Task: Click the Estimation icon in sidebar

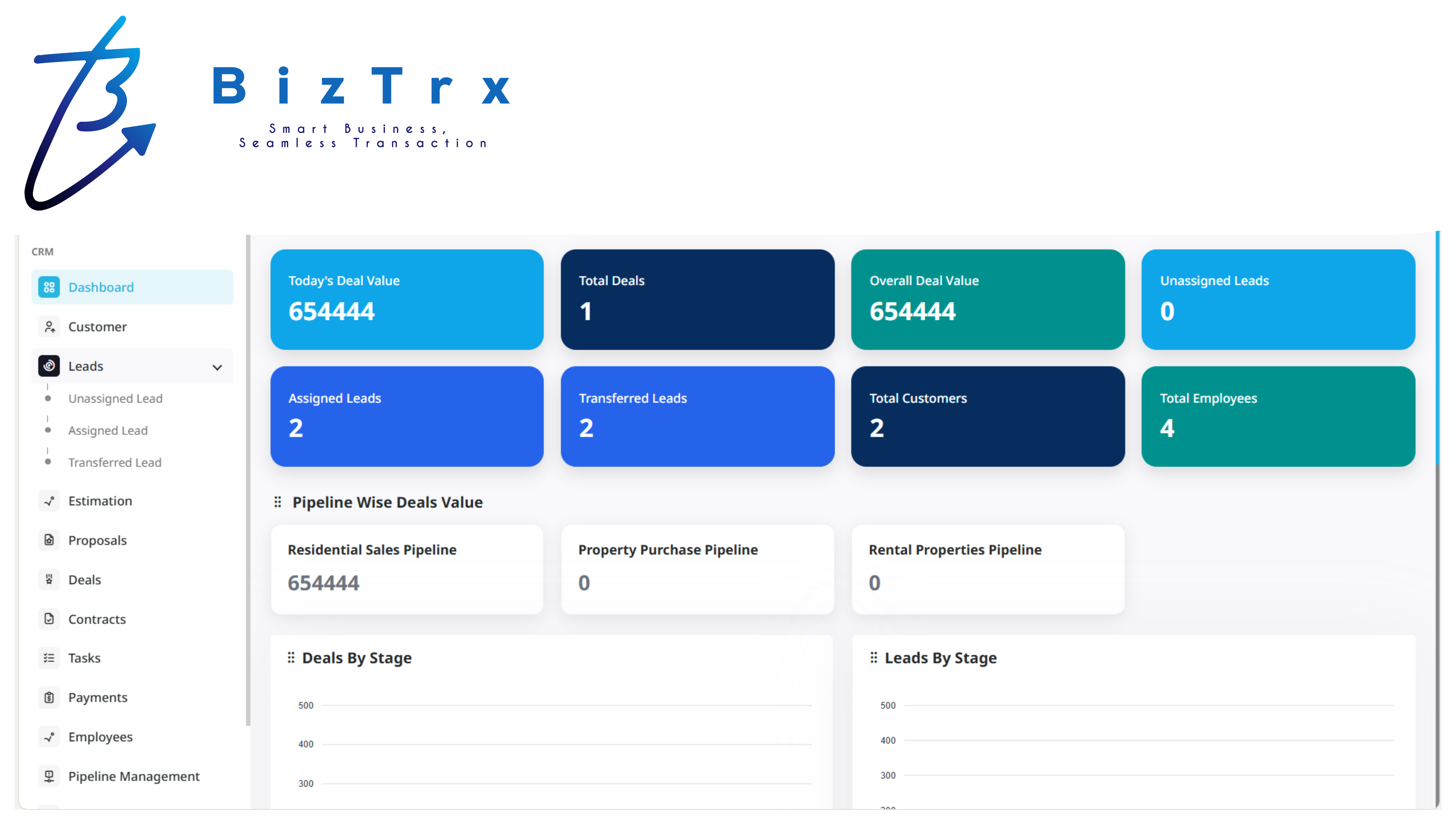Action: coord(49,501)
